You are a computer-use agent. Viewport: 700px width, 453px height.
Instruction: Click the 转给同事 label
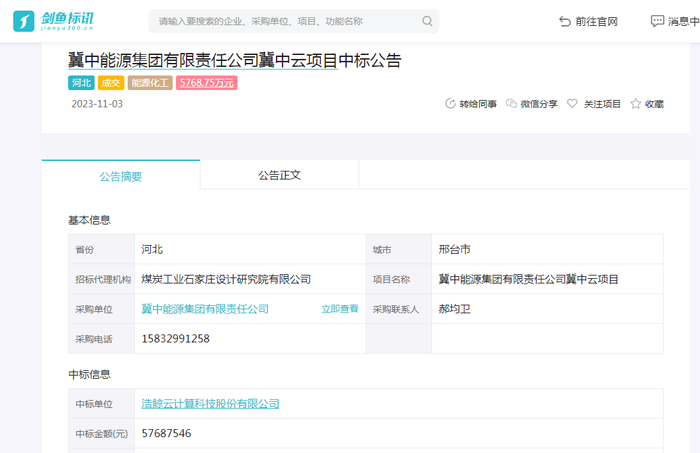click(x=478, y=104)
